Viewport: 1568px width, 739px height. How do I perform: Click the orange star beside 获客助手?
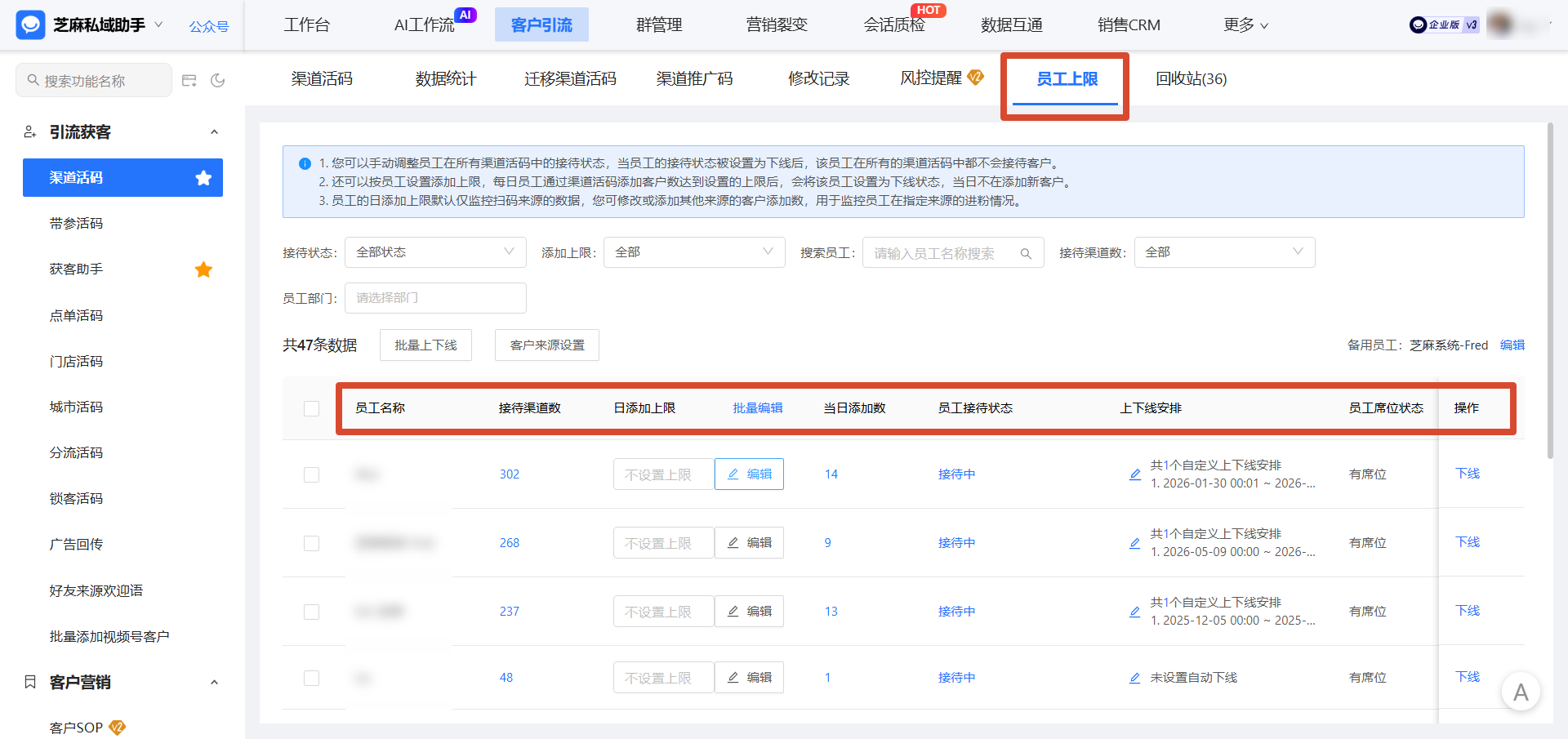(203, 269)
